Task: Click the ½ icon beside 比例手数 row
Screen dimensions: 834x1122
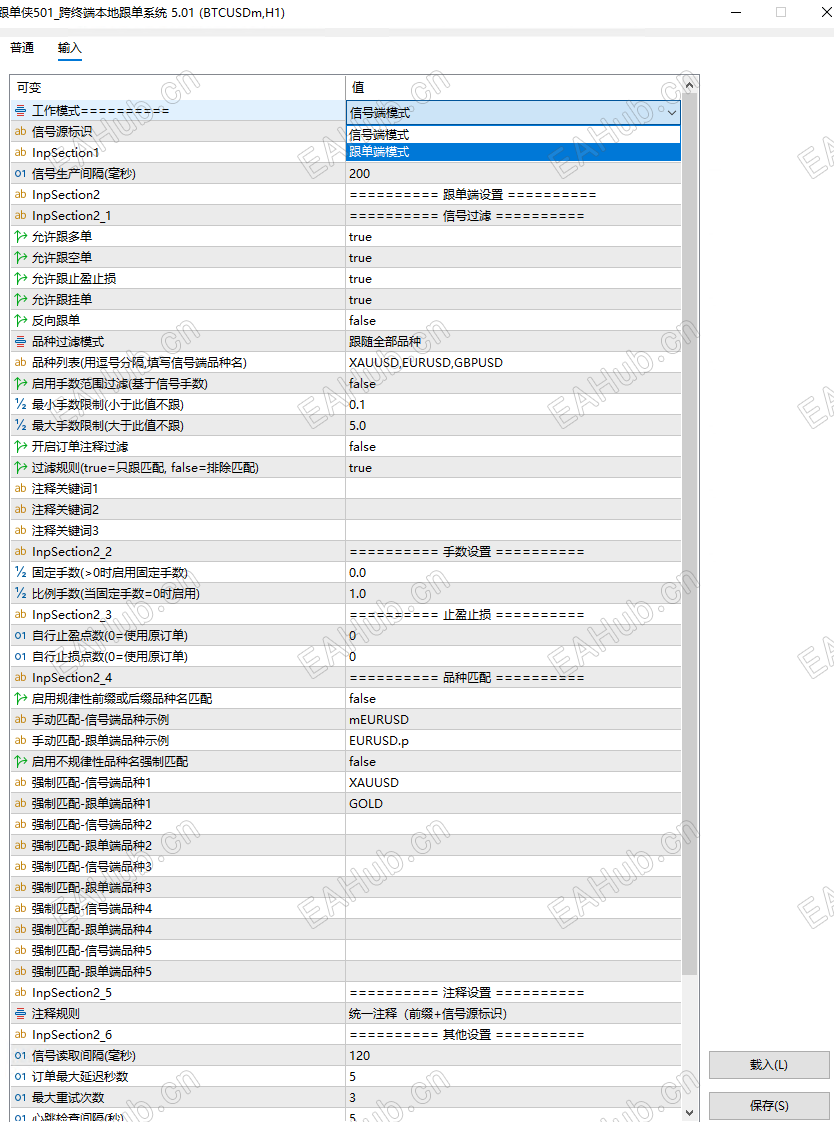Action: [20, 593]
